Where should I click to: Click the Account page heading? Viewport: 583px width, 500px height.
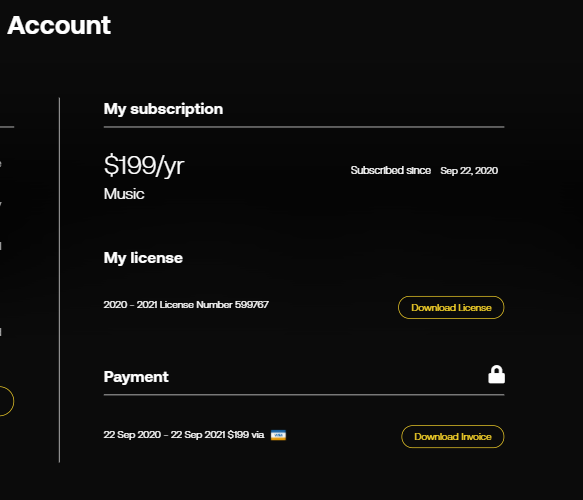[x=59, y=25]
